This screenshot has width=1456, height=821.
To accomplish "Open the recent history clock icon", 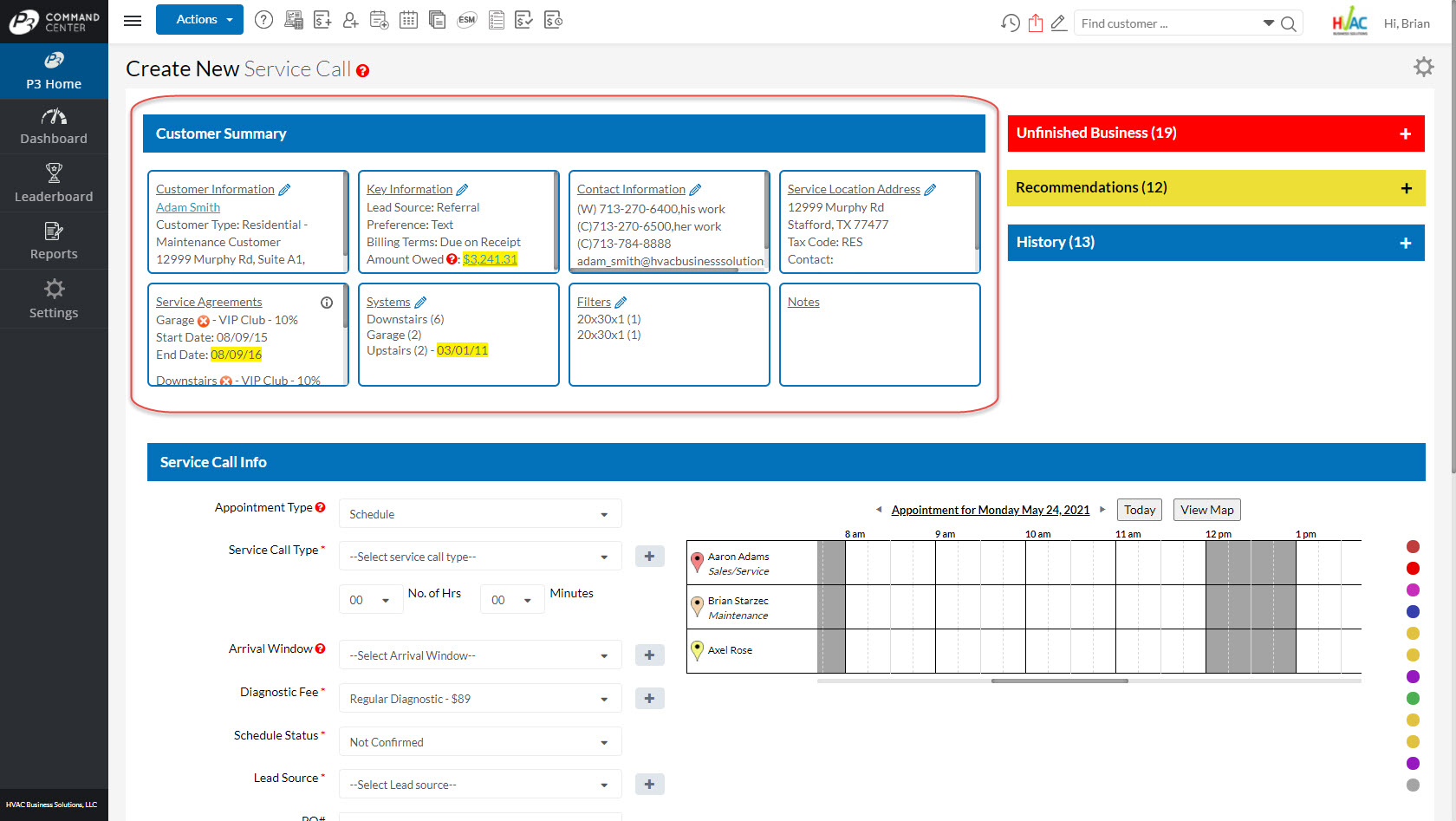I will pos(1010,23).
